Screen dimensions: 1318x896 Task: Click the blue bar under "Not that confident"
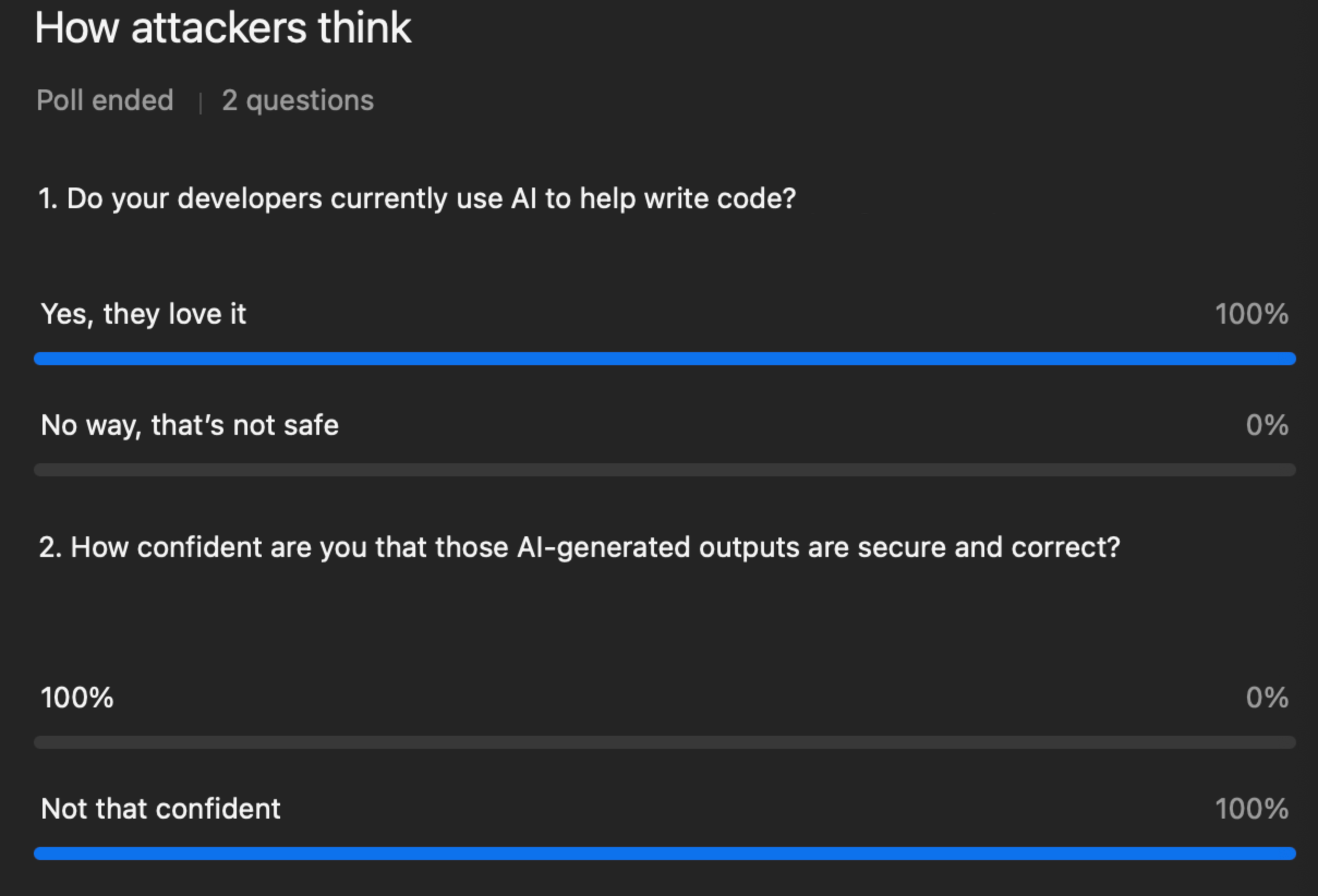point(664,853)
